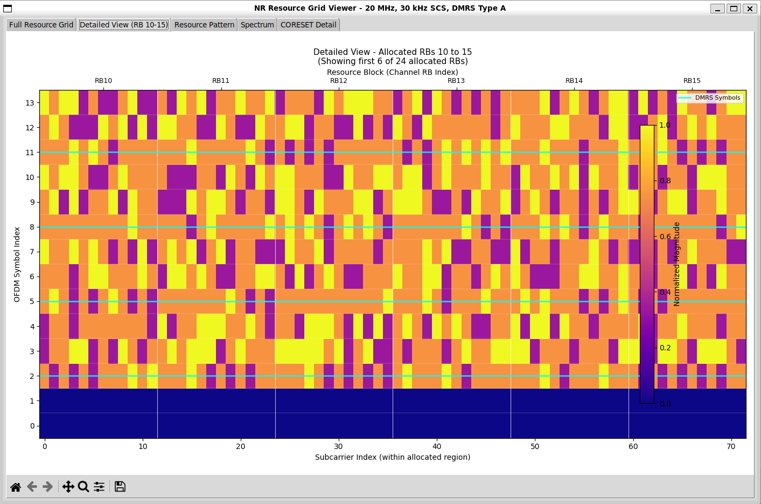Open the Resource Pattern tab
Image resolution: width=761 pixels, height=504 pixels.
tap(203, 24)
